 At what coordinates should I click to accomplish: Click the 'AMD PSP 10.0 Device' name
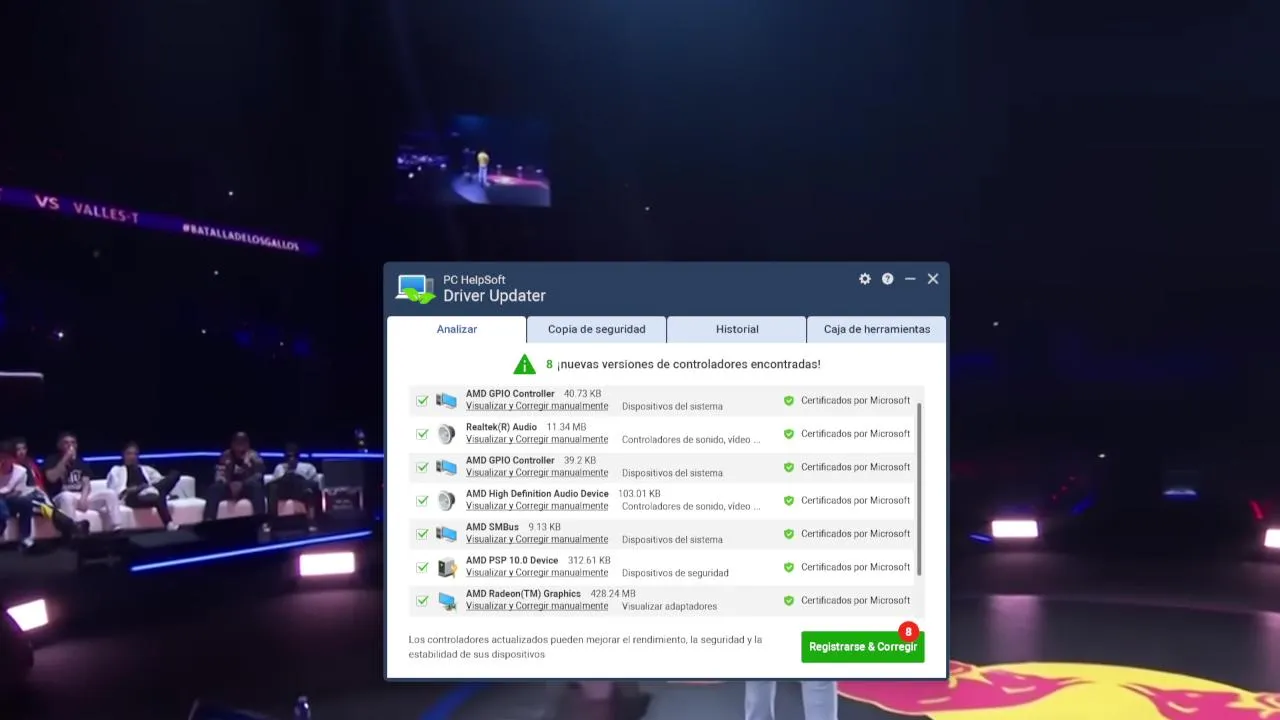pyautogui.click(x=512, y=560)
